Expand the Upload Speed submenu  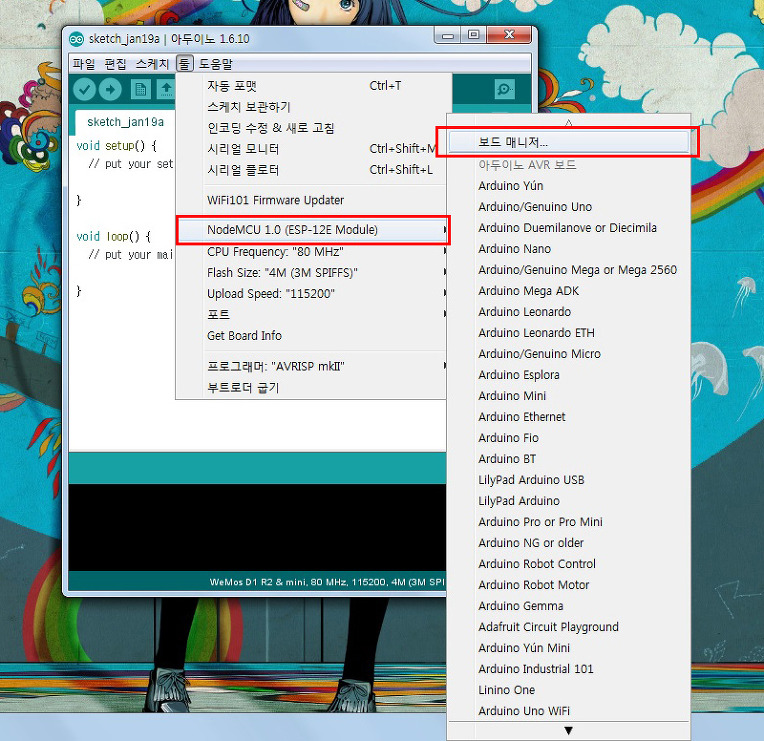tap(311, 294)
